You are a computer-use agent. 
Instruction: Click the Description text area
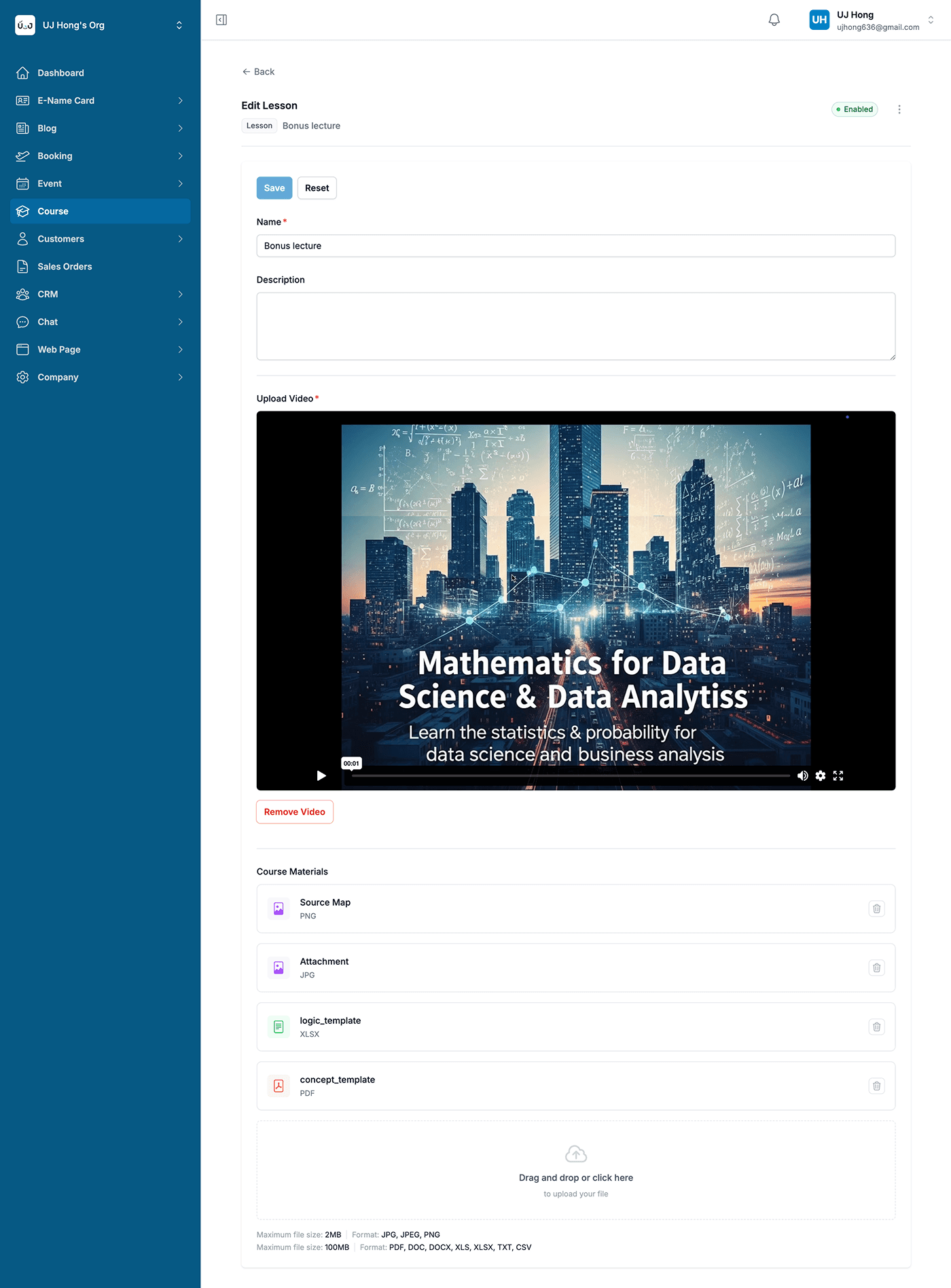pos(575,326)
